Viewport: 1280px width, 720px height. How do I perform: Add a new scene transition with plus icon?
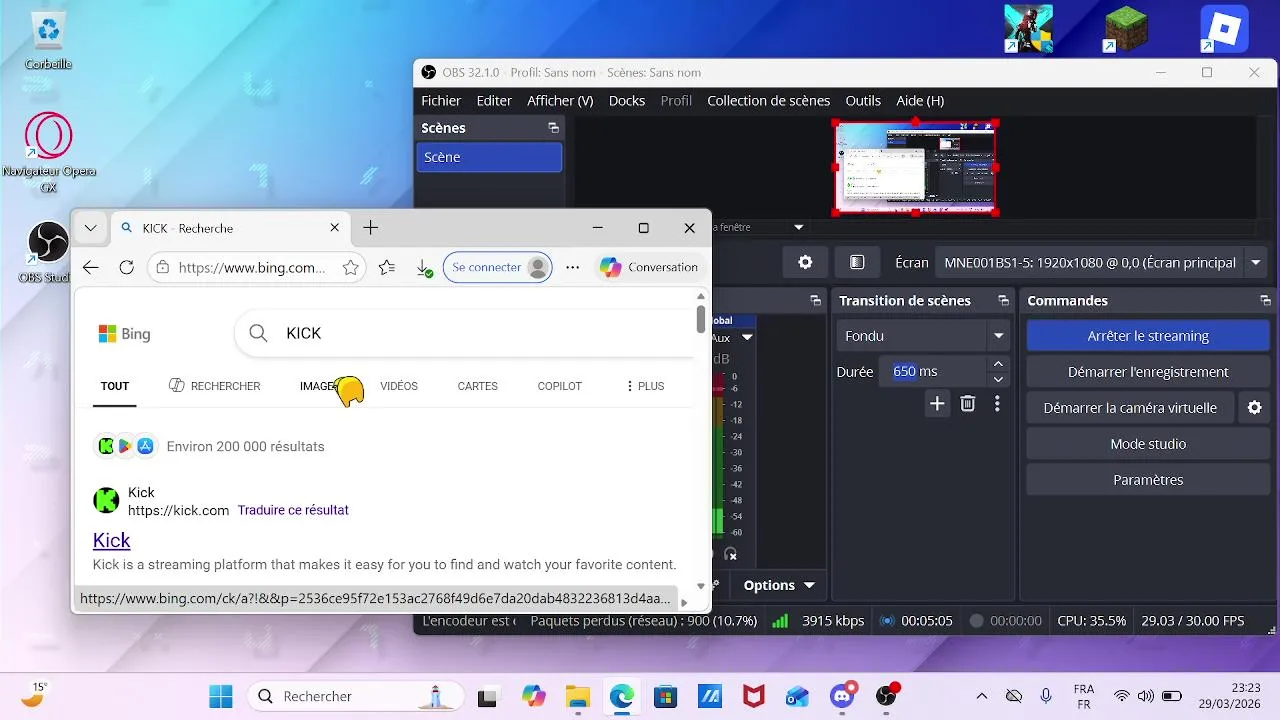coord(937,404)
